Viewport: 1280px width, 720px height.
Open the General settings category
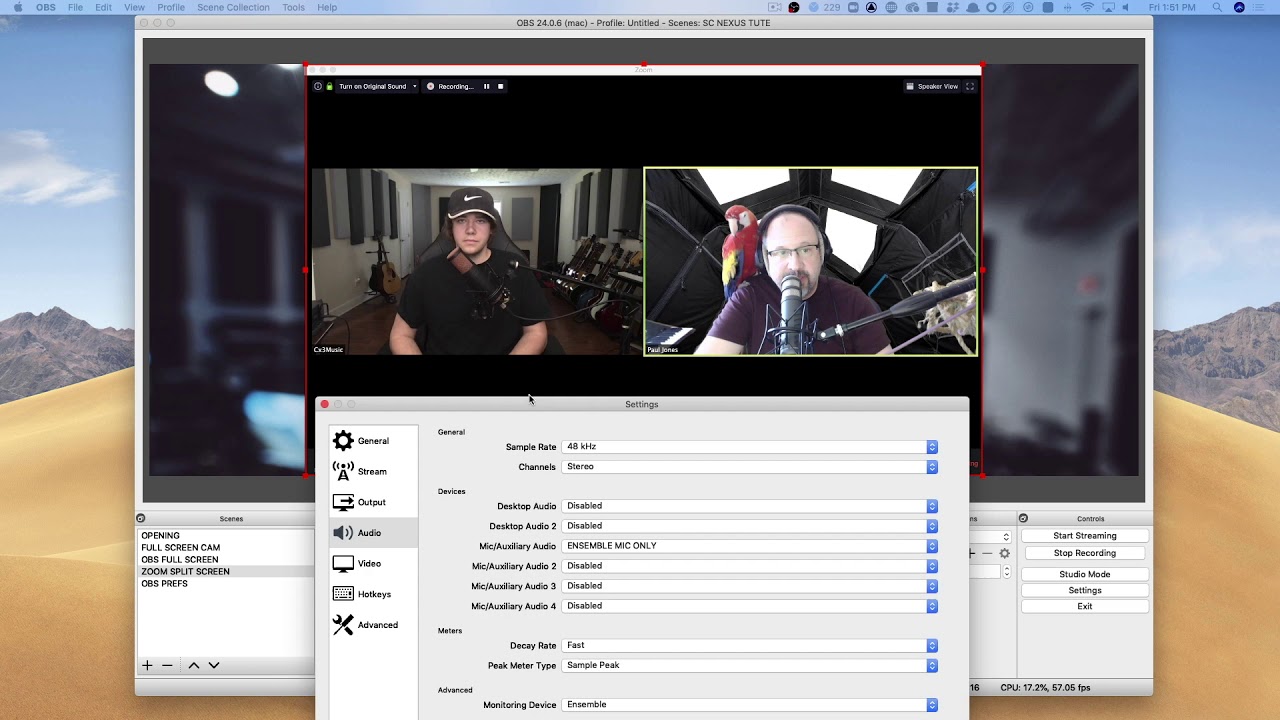pyautogui.click(x=373, y=441)
